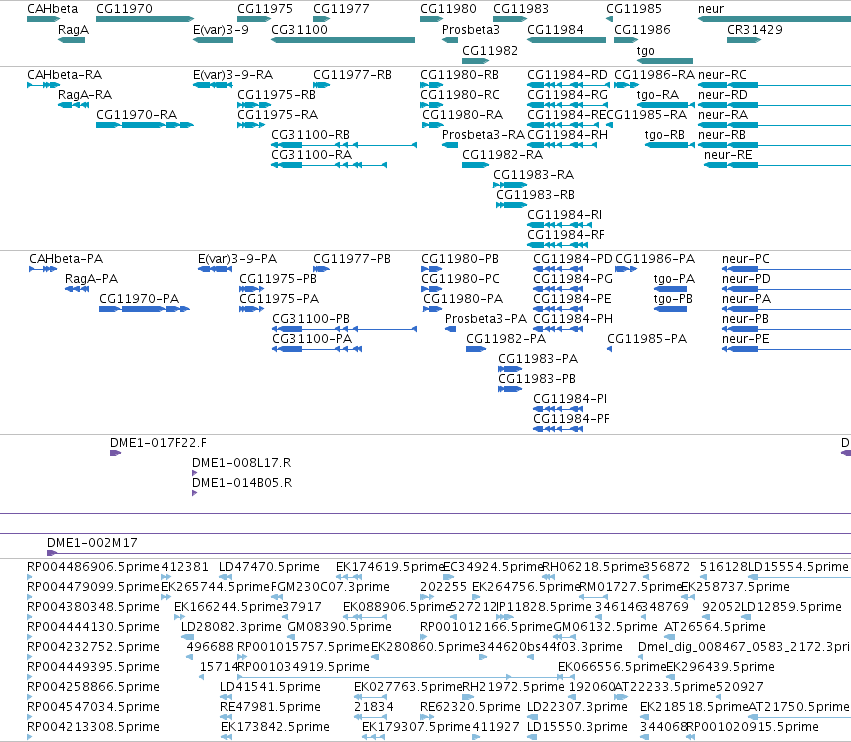Click the RagA-PA protein label
The height and width of the screenshot is (742, 851).
92,278
